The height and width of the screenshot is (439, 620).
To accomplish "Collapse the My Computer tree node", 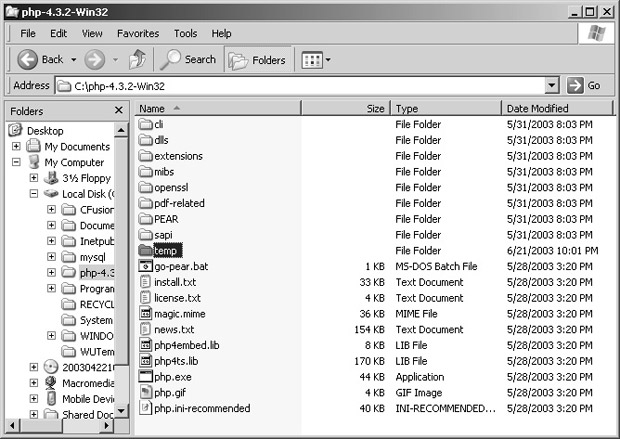I will pyautogui.click(x=16, y=162).
